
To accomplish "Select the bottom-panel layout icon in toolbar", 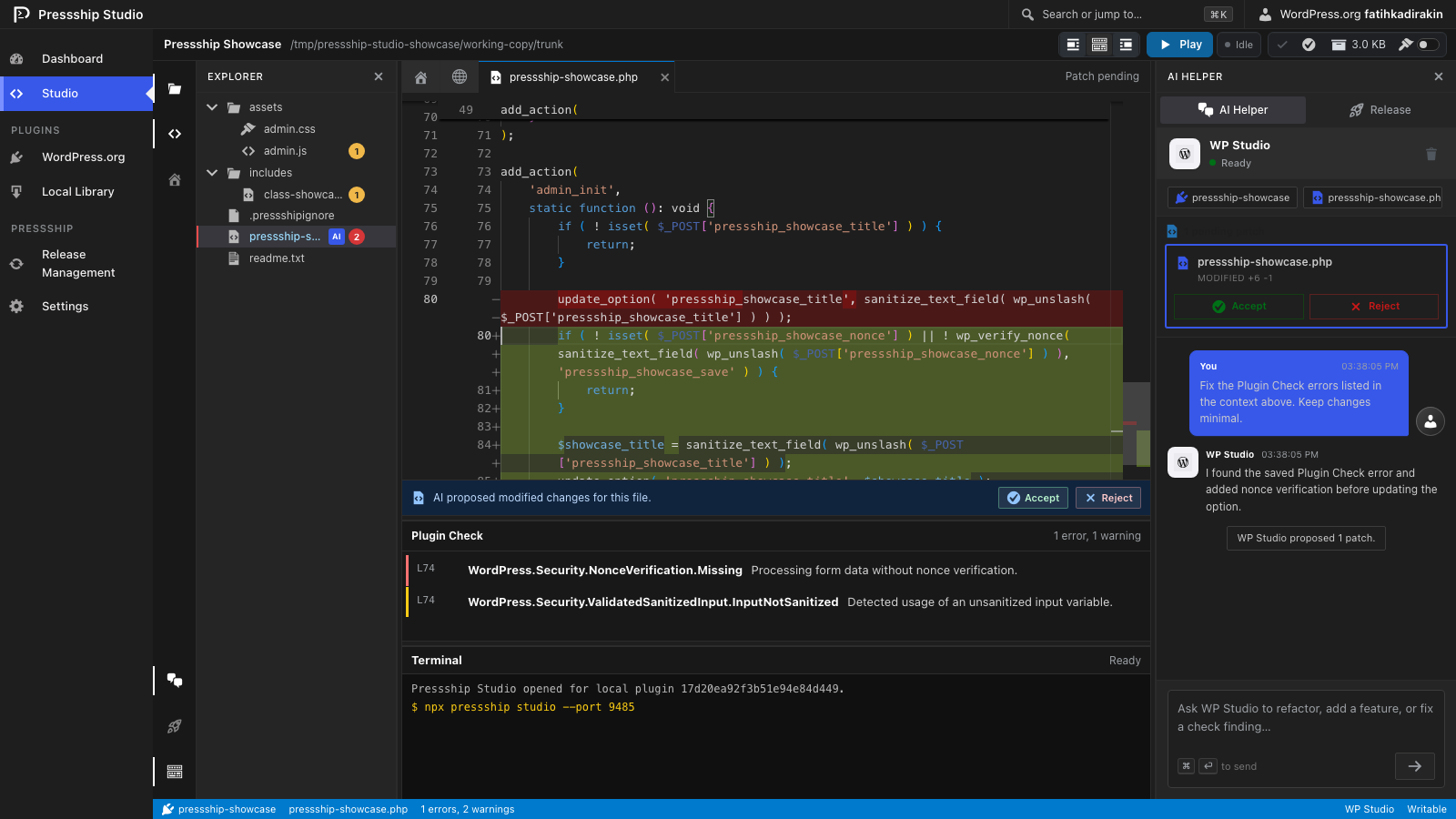I will pos(1099,45).
